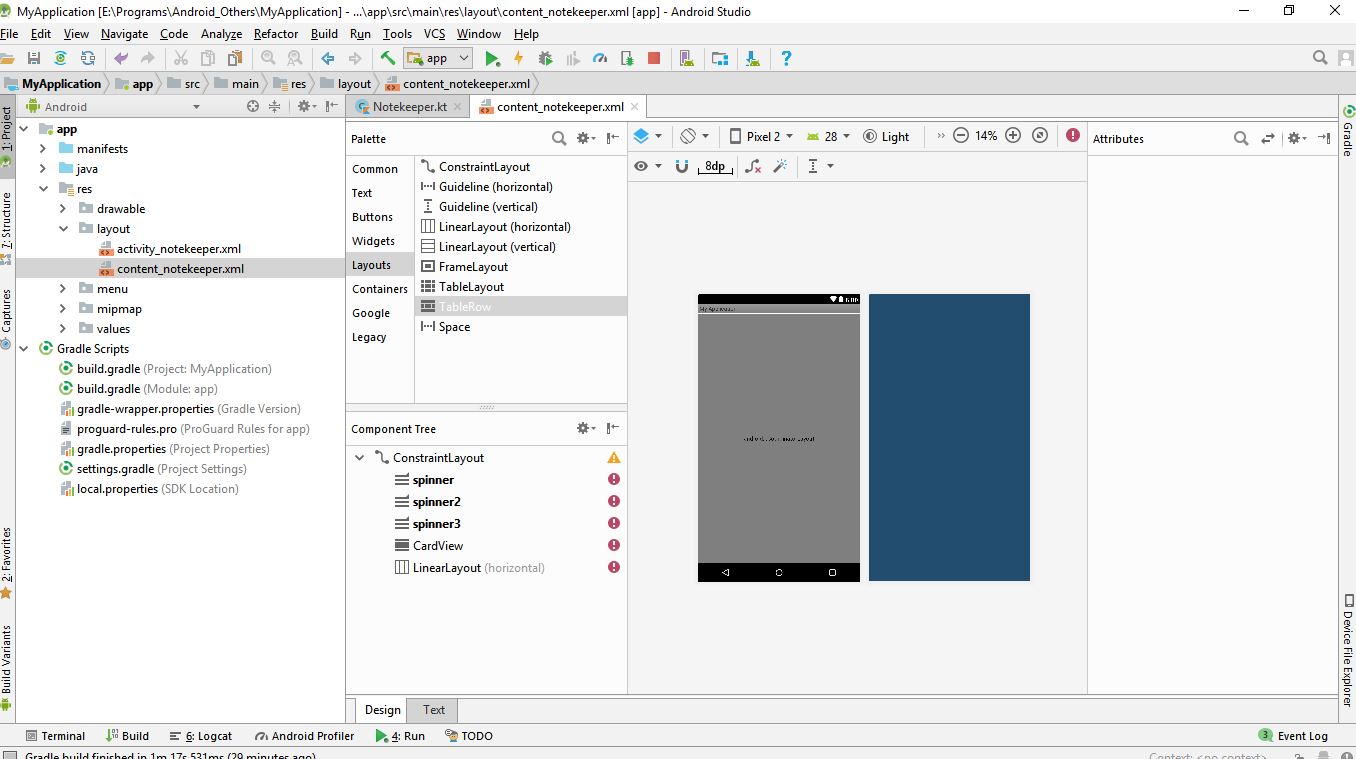The width and height of the screenshot is (1356, 759).
Task: Open the Android Profiler gauge icon
Action: 600,58
